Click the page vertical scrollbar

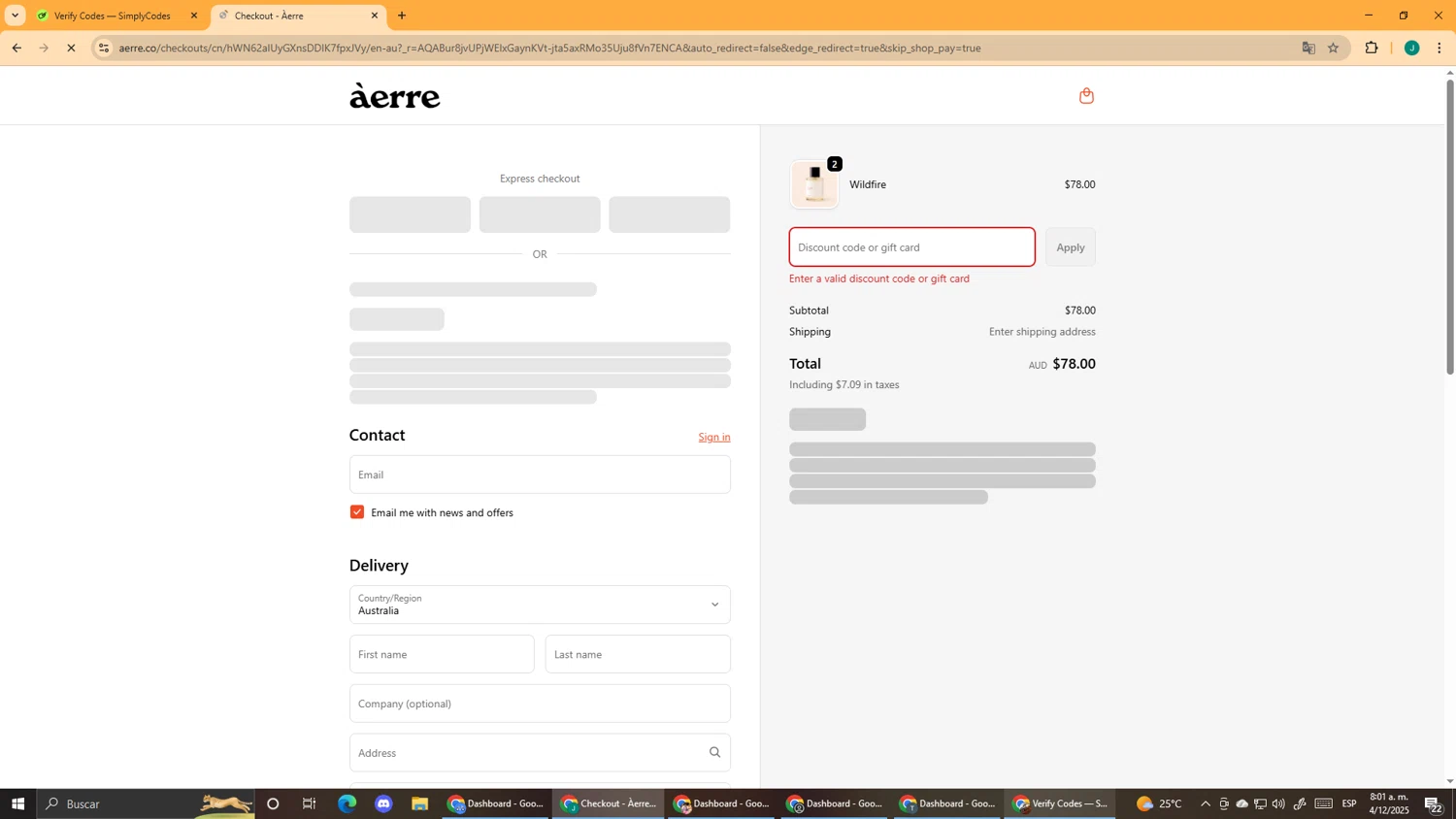tap(1450, 226)
